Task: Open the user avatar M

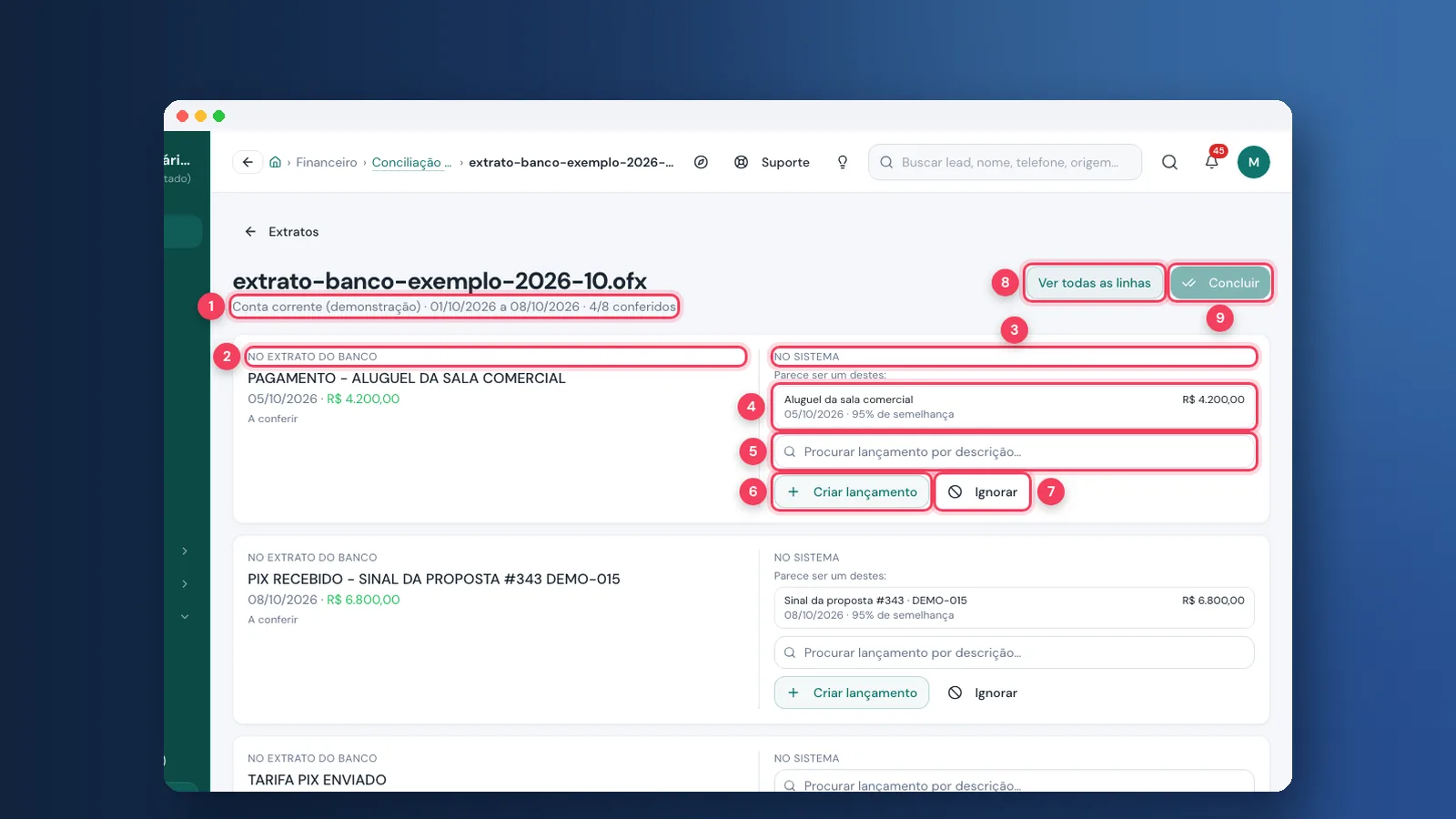Action: 1253,162
